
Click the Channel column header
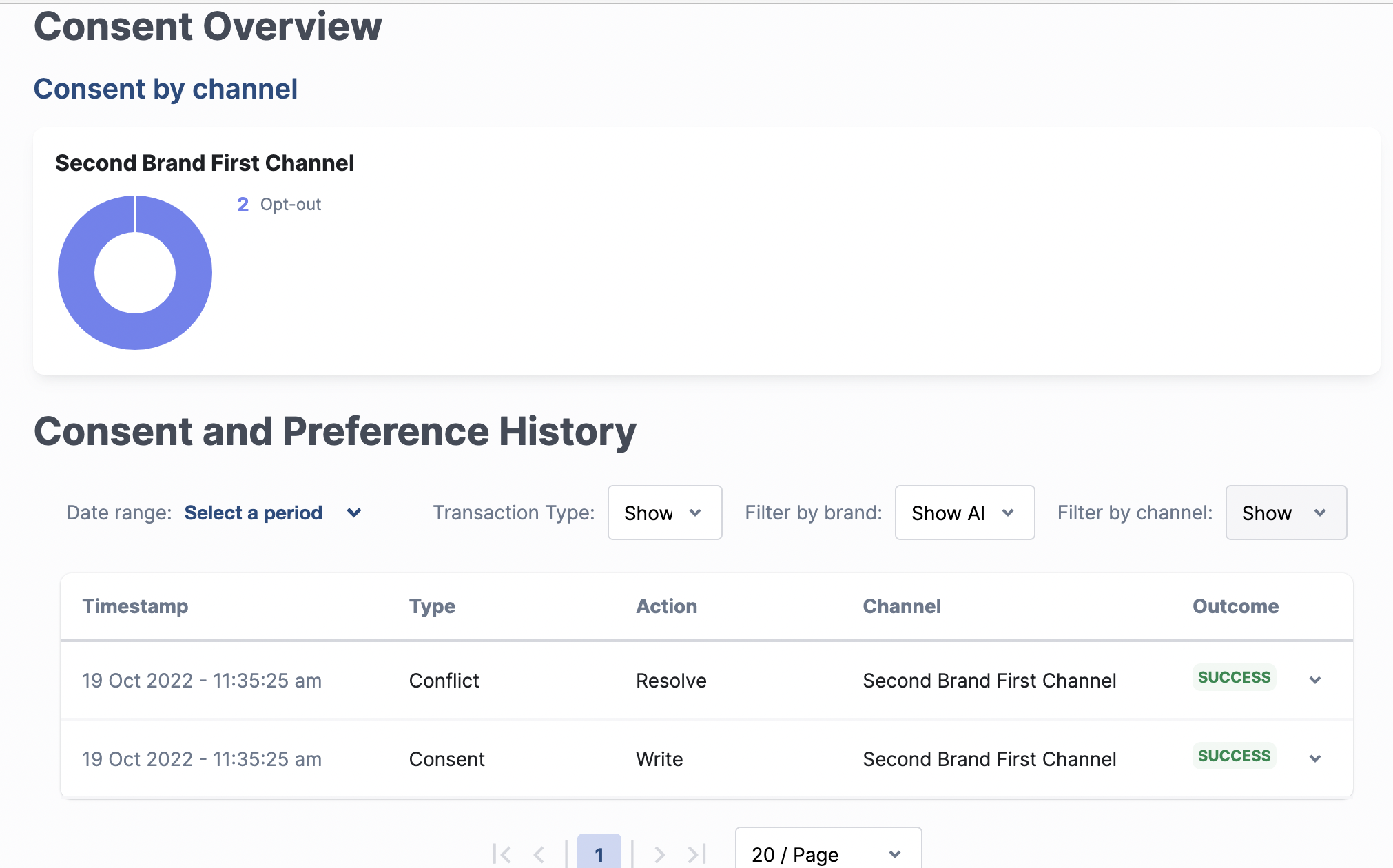click(901, 606)
